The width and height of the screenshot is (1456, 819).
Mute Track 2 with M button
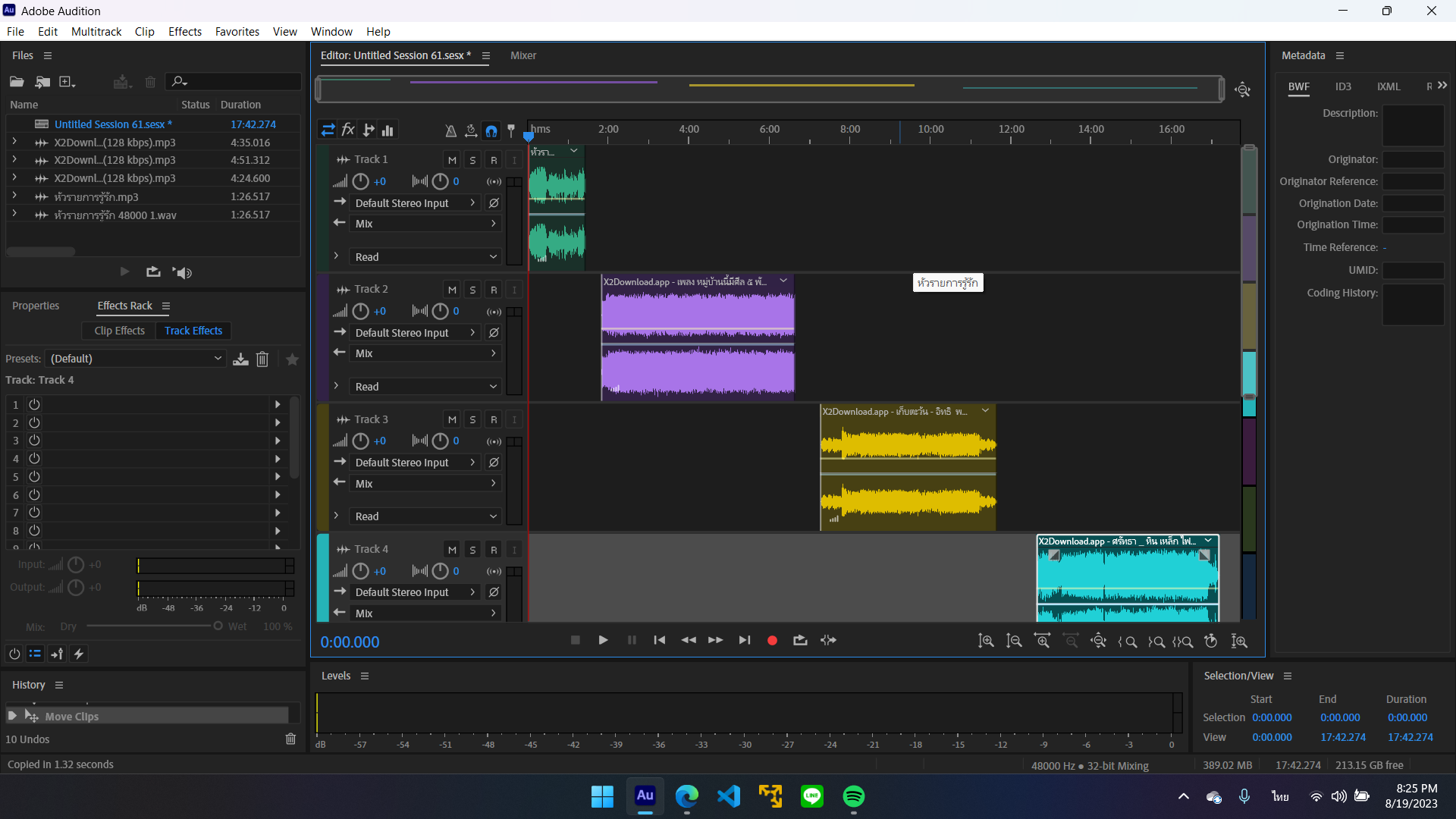coord(452,290)
